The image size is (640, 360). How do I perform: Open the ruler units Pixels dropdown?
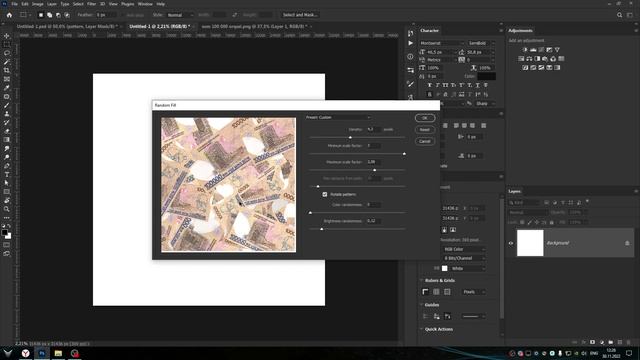coord(473,292)
